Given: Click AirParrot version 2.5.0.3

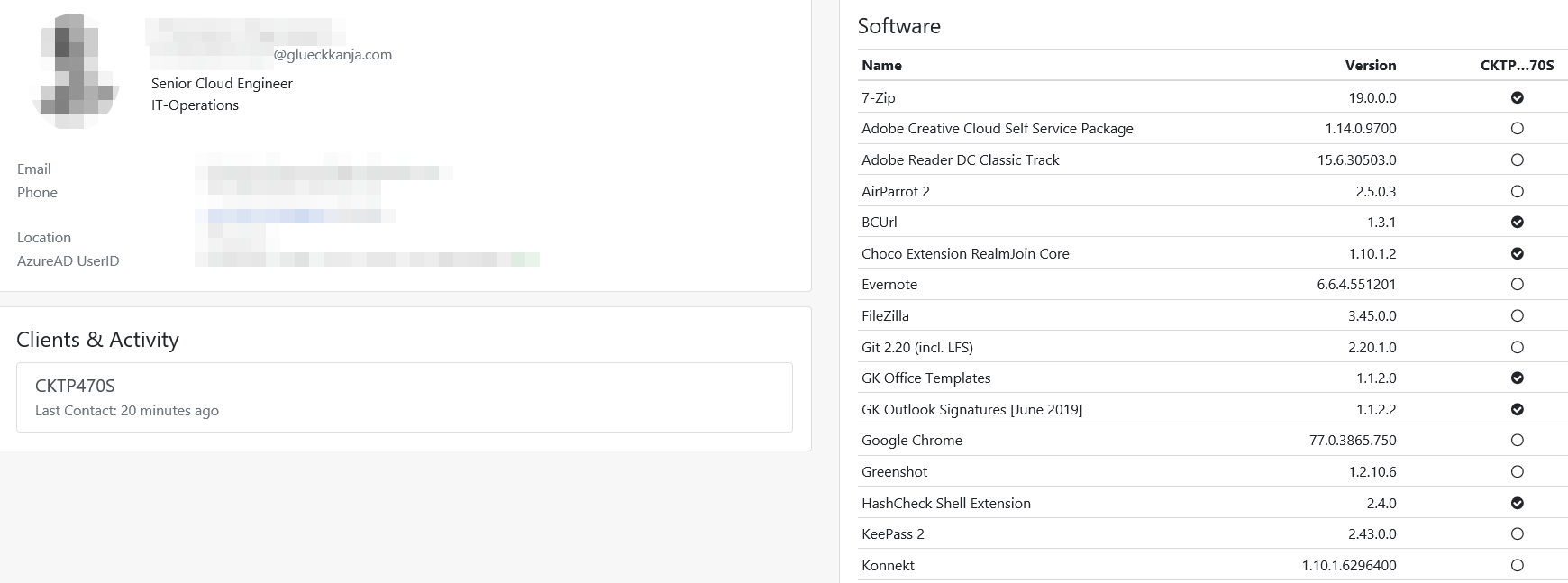Looking at the screenshot, I should click(1376, 191).
